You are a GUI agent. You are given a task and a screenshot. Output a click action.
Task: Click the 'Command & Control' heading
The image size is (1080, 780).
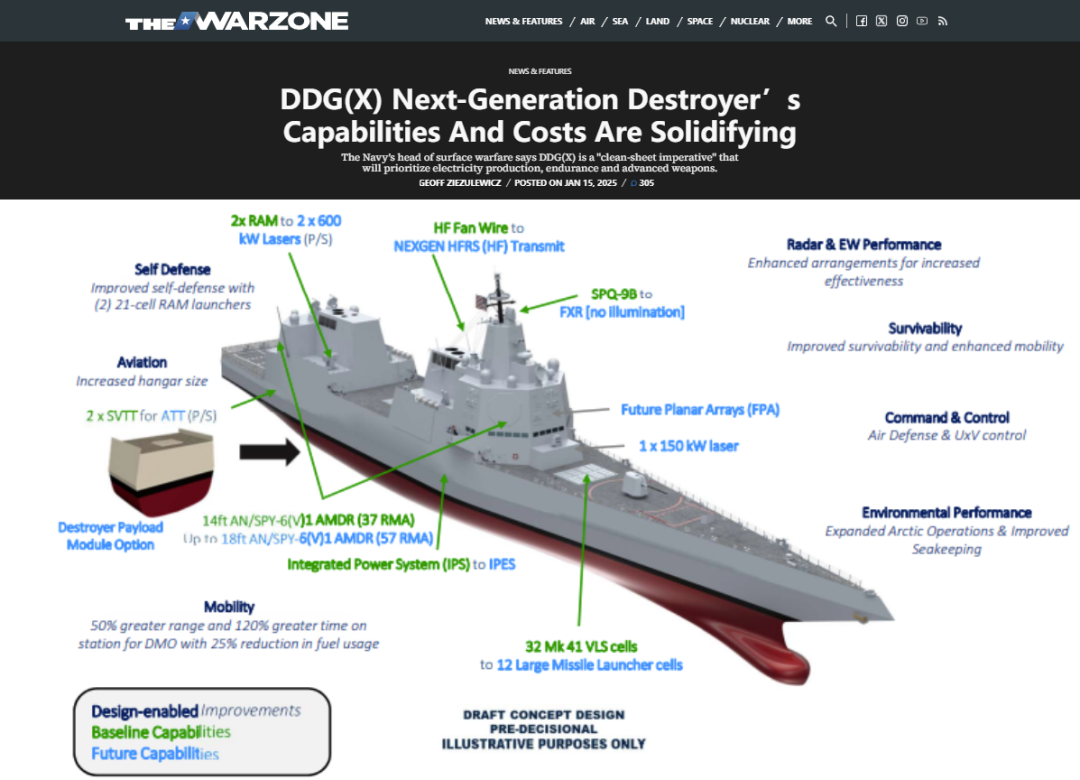click(x=947, y=418)
